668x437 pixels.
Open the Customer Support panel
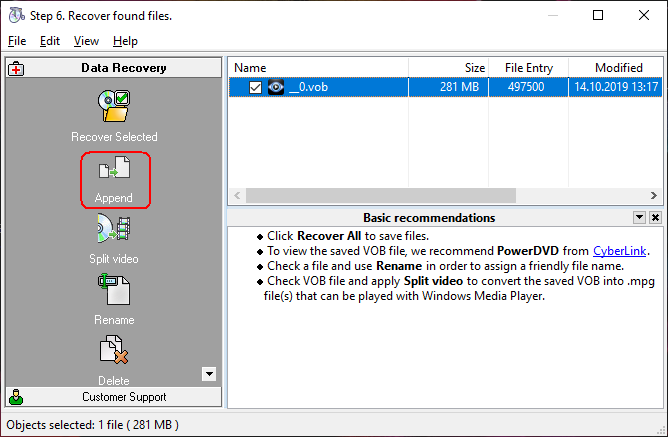(x=114, y=397)
